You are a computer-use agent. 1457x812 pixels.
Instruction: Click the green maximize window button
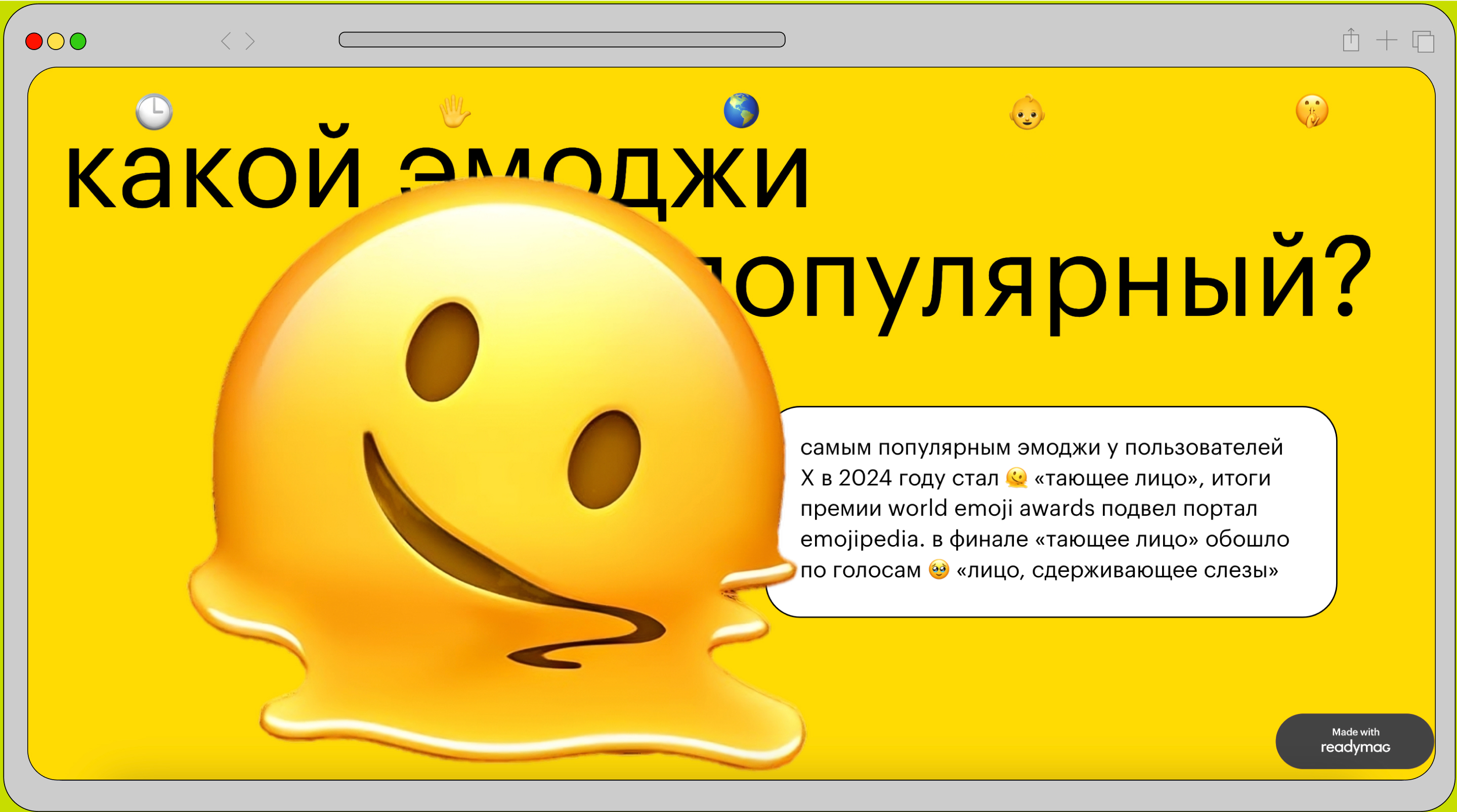coord(78,41)
